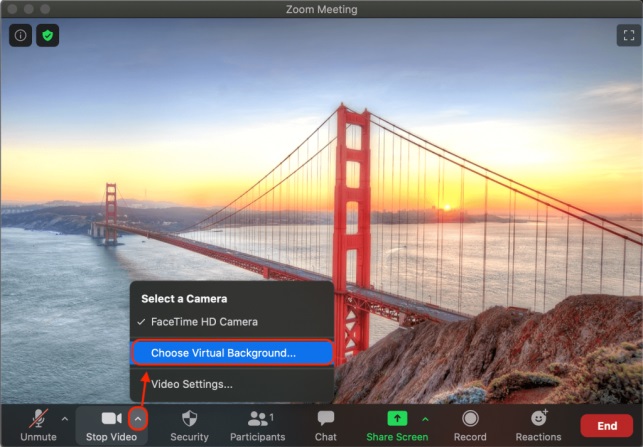Open the Chat panel
Image resolution: width=643 pixels, height=447 pixels.
(x=326, y=425)
